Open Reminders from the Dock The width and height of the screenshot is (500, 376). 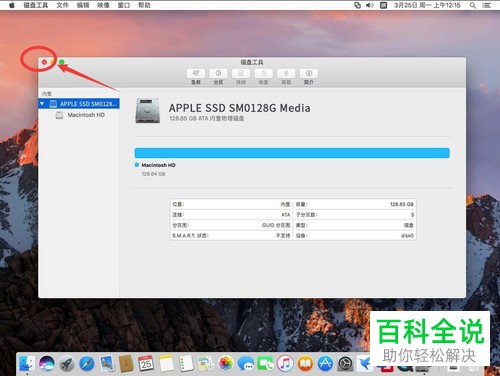(x=186, y=363)
